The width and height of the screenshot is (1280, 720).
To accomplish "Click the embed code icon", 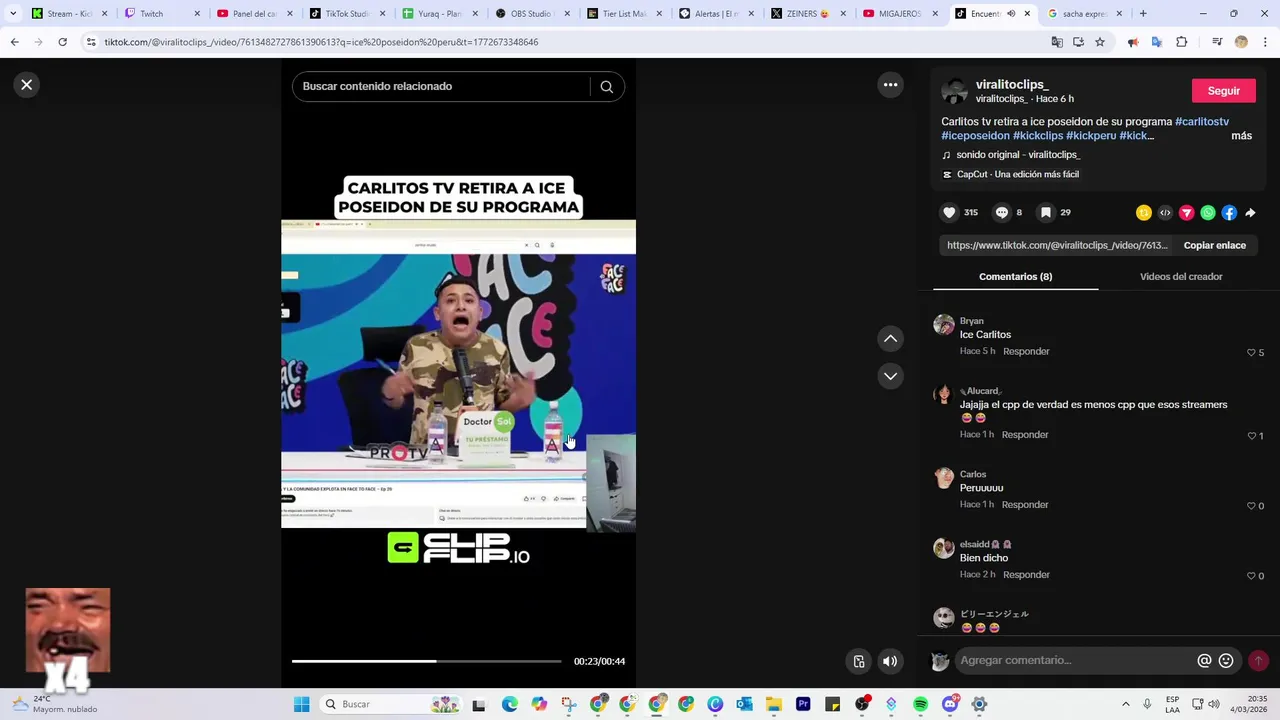I will tap(1165, 212).
